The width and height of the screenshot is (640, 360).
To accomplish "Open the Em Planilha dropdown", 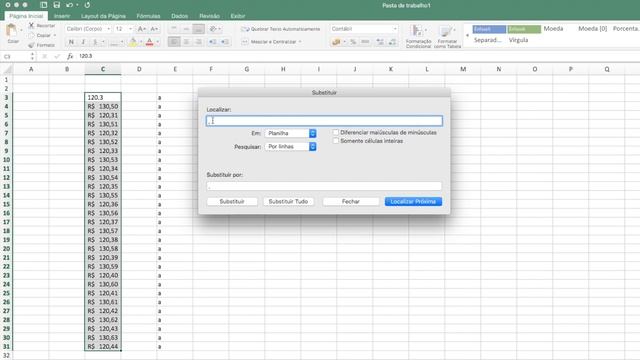I will (291, 133).
